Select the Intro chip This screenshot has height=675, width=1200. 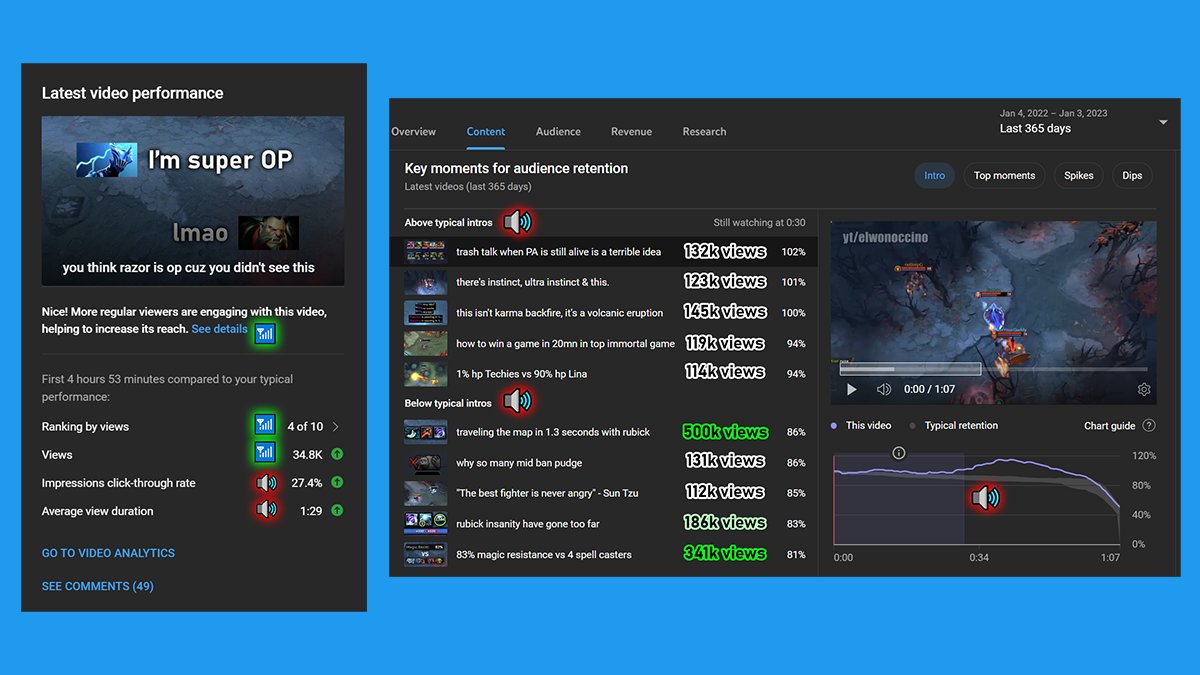coord(934,175)
